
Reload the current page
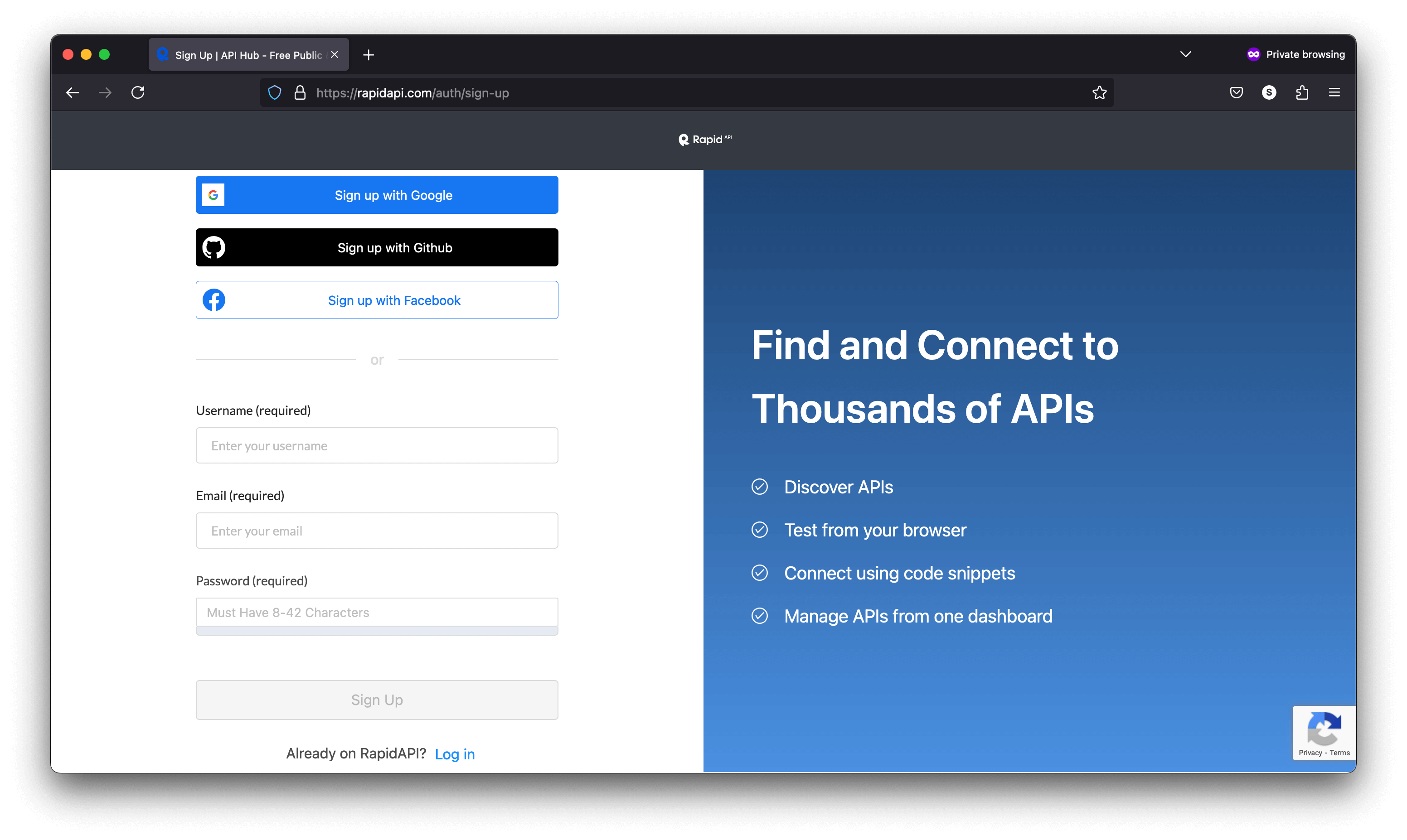(x=138, y=92)
